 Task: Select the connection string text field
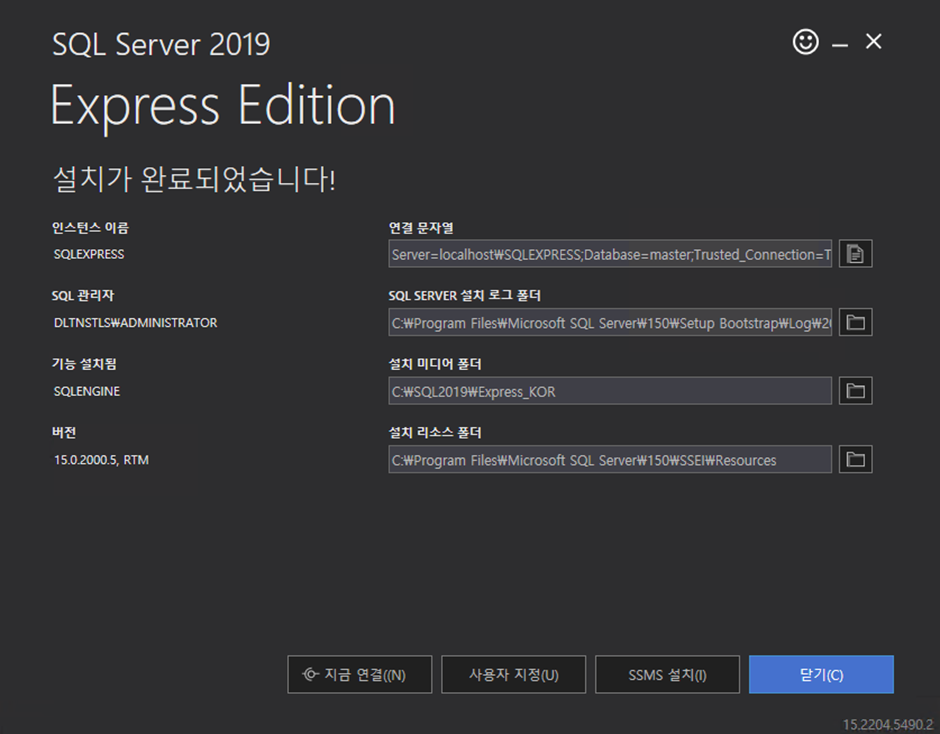click(x=610, y=254)
